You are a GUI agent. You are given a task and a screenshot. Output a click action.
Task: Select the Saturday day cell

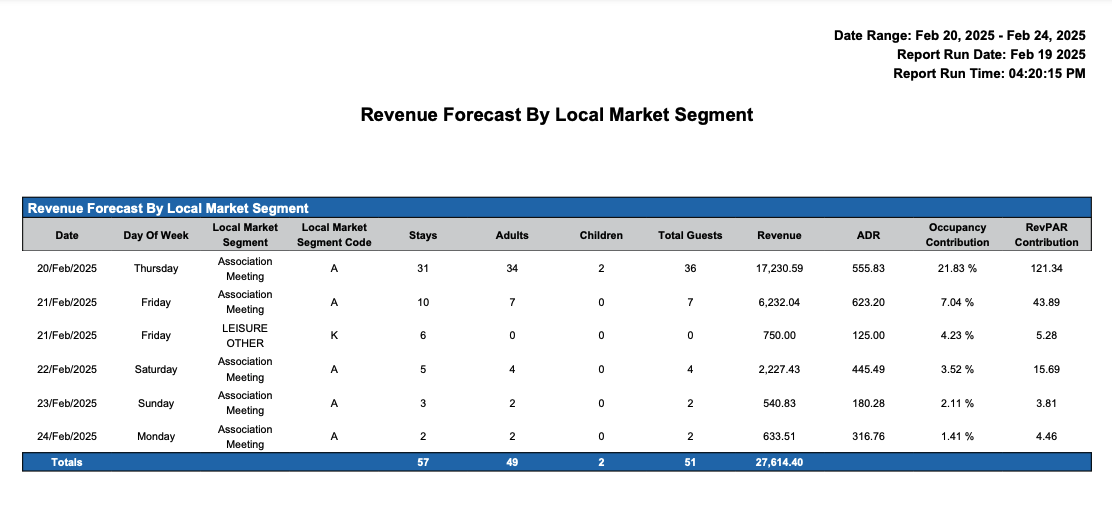click(x=156, y=369)
